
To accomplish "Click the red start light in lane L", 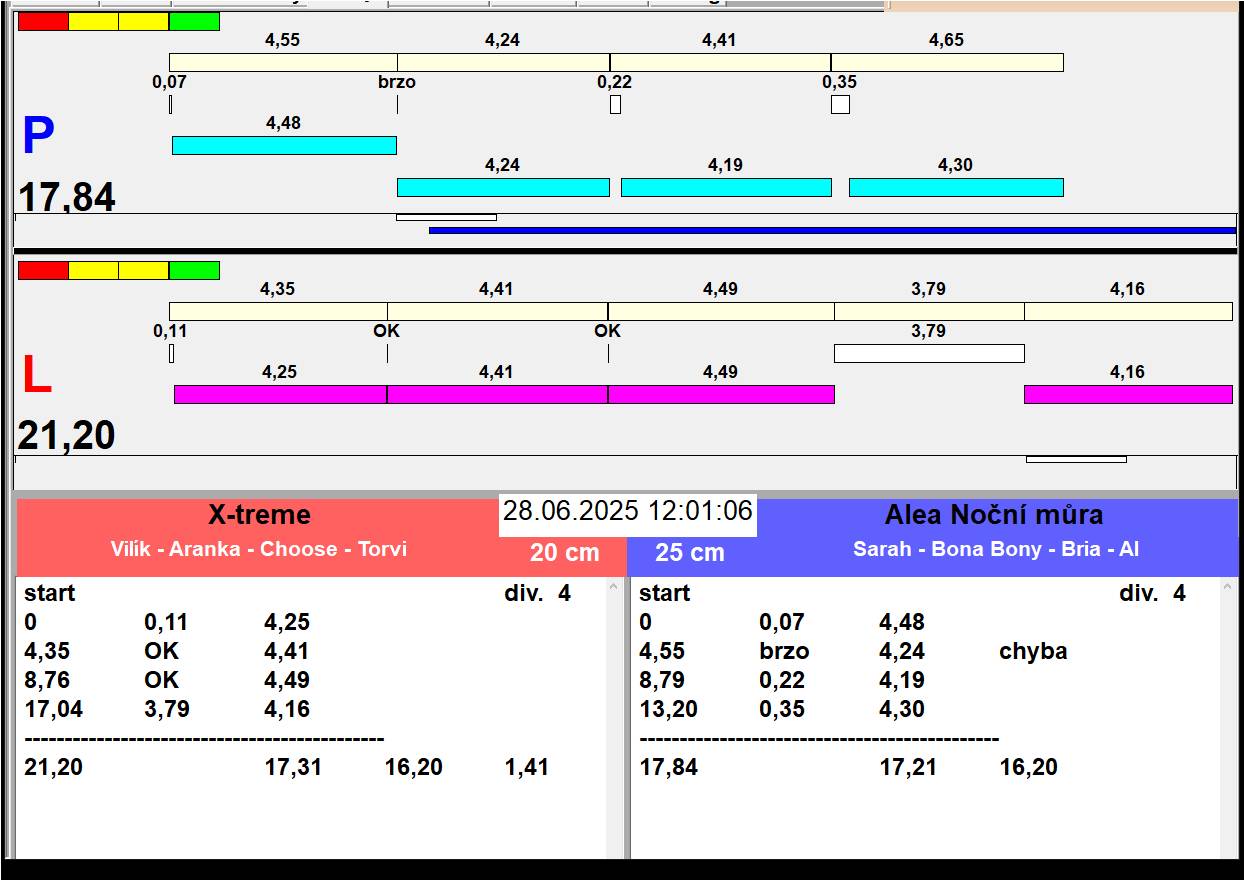I will coord(43,270).
